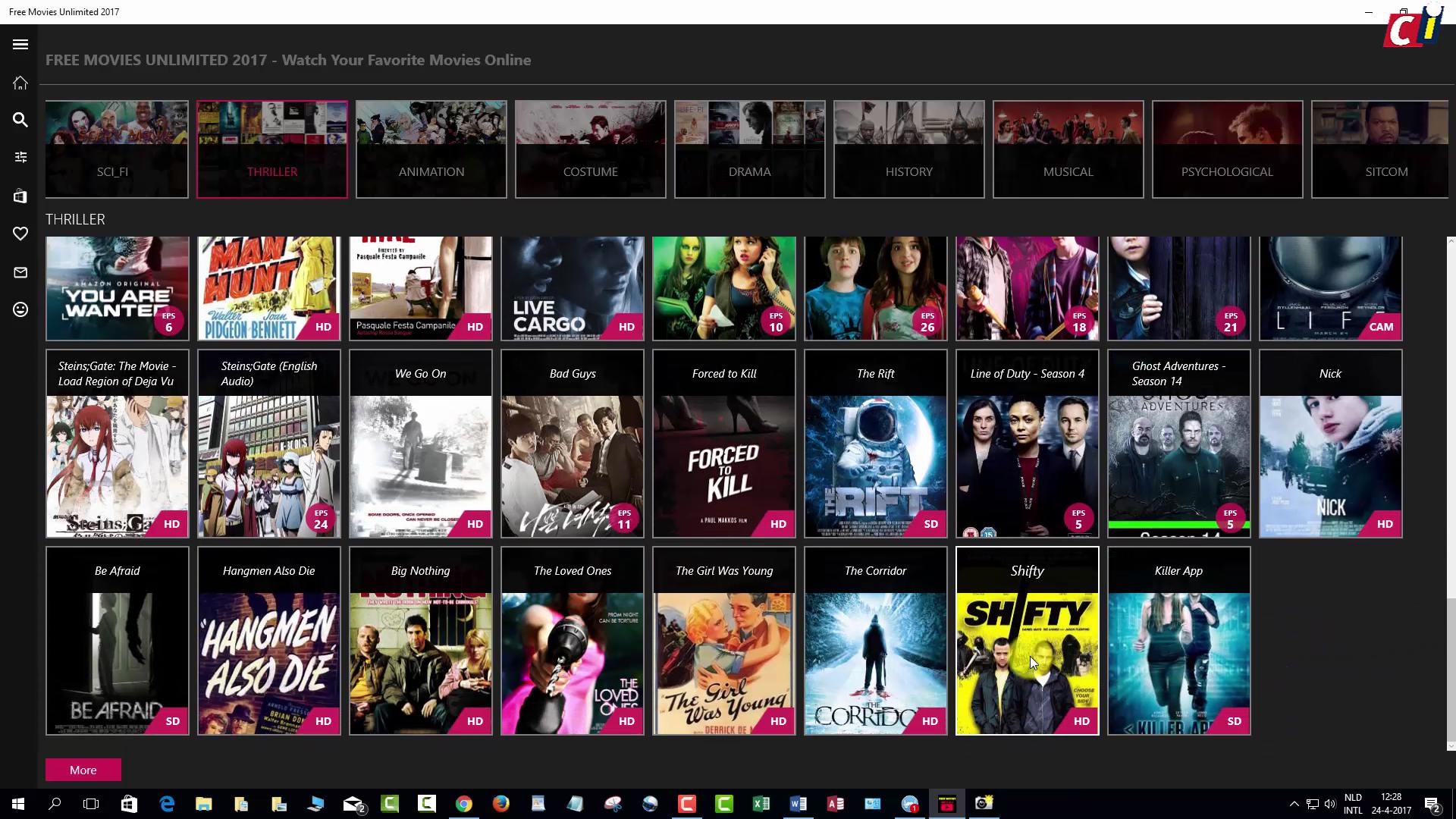
Task: Click the More button below the movie grid
Action: (83, 770)
